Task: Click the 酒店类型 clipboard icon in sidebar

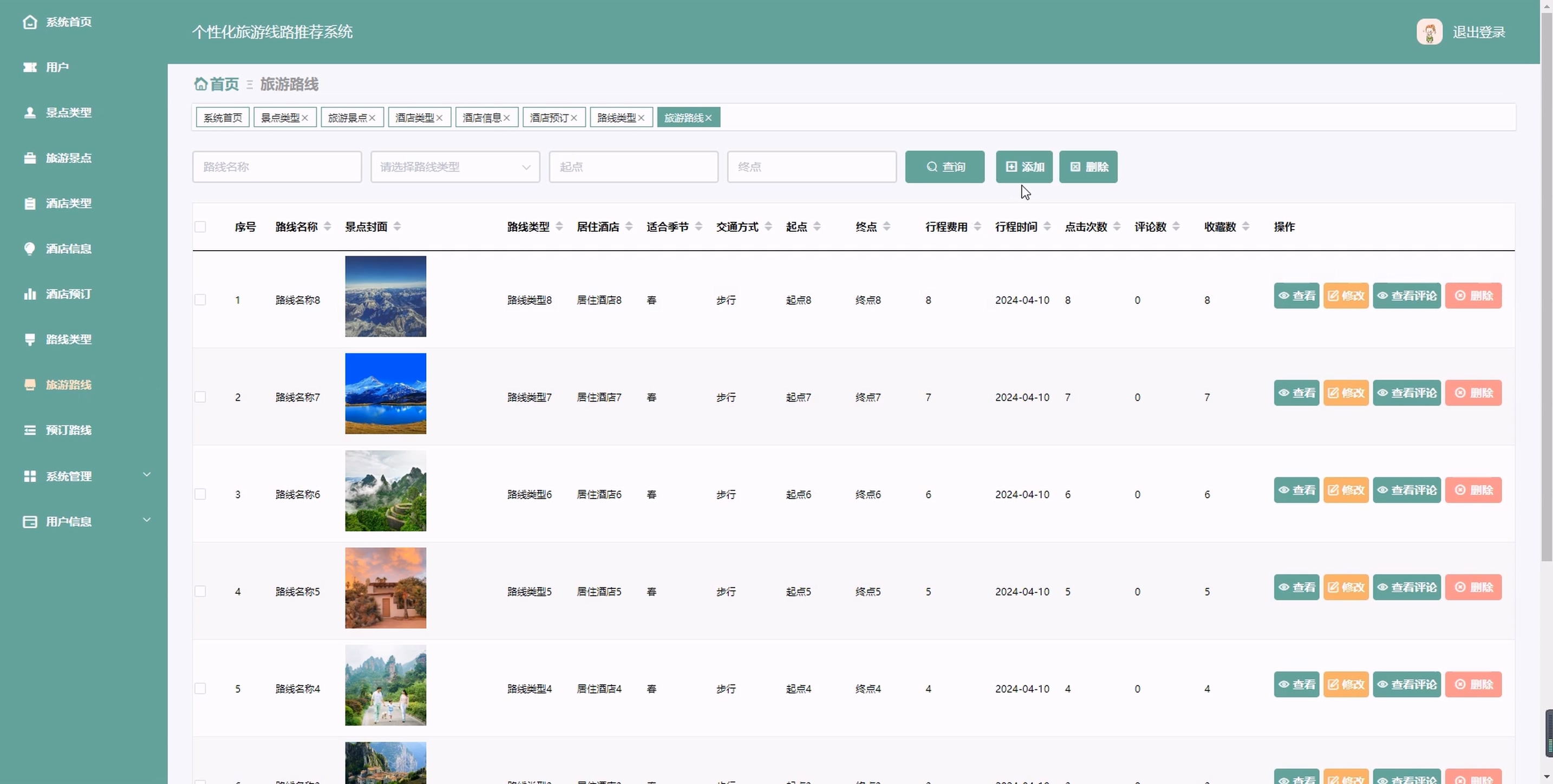Action: [30, 204]
